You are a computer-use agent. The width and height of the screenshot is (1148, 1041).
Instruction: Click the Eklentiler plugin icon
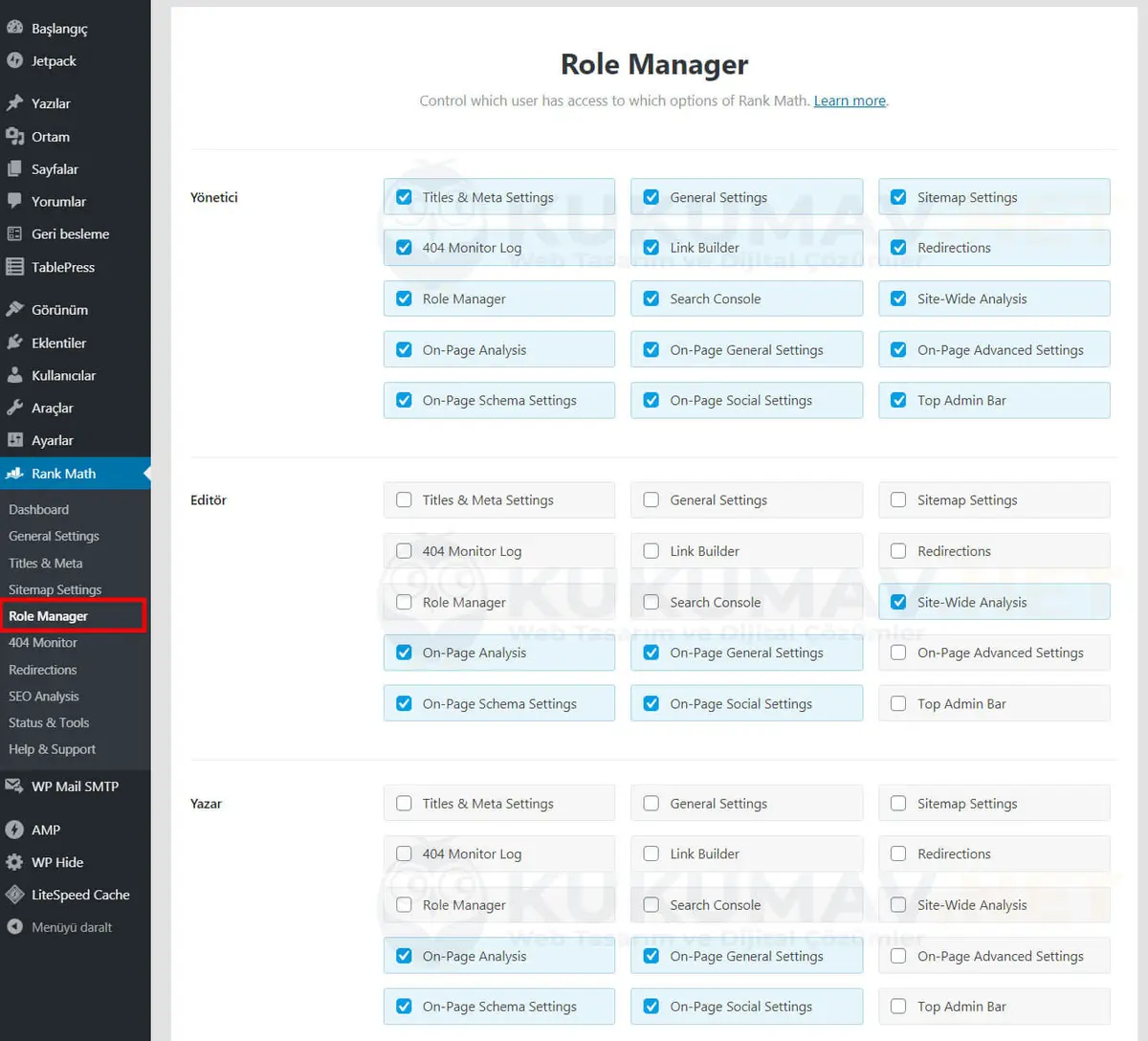coord(14,343)
